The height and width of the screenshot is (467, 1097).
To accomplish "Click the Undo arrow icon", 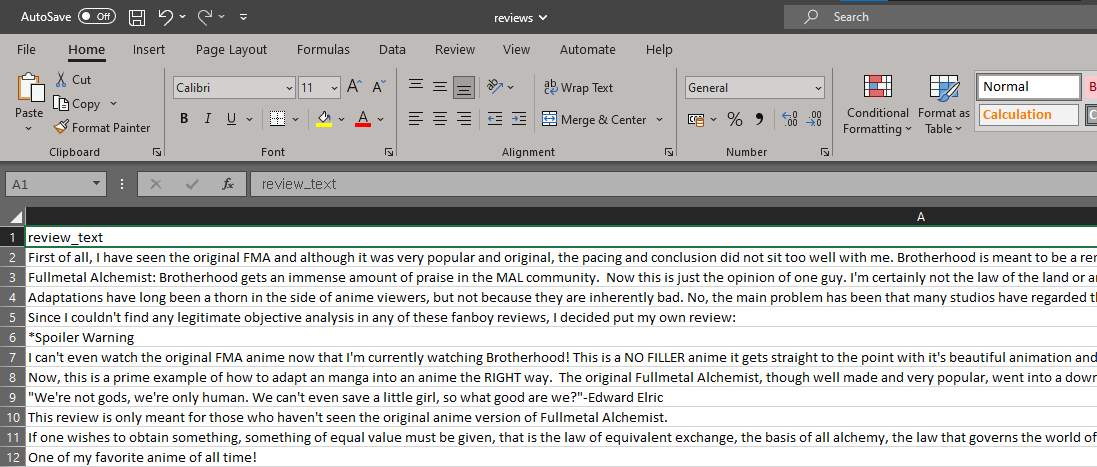I will pos(166,17).
